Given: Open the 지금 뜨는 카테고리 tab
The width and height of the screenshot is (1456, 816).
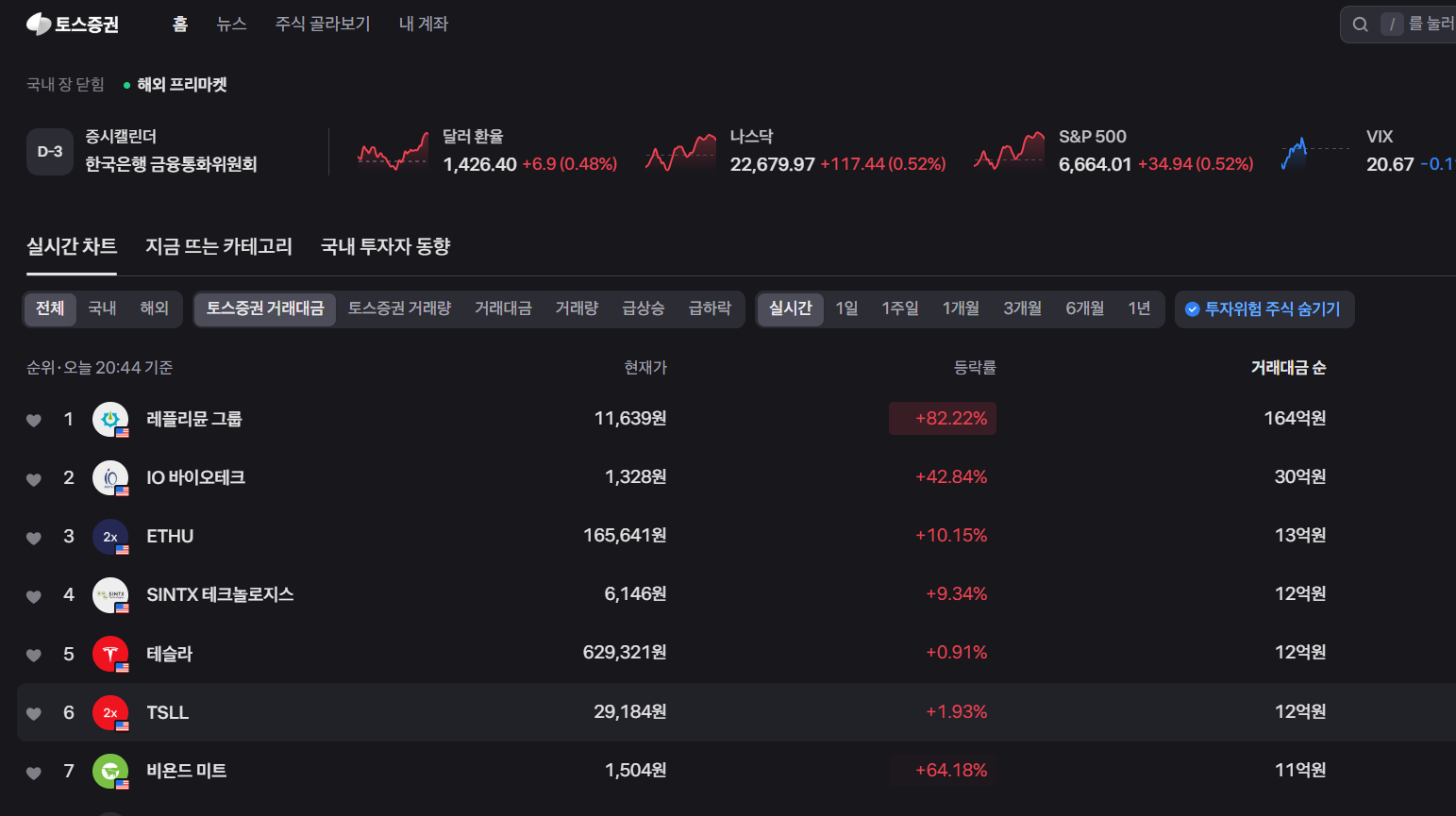Looking at the screenshot, I should point(220,246).
